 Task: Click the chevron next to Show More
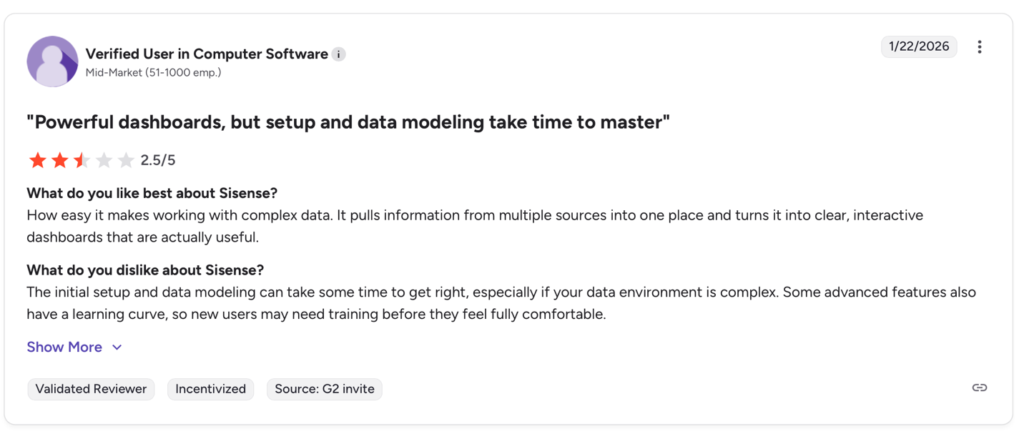117,347
